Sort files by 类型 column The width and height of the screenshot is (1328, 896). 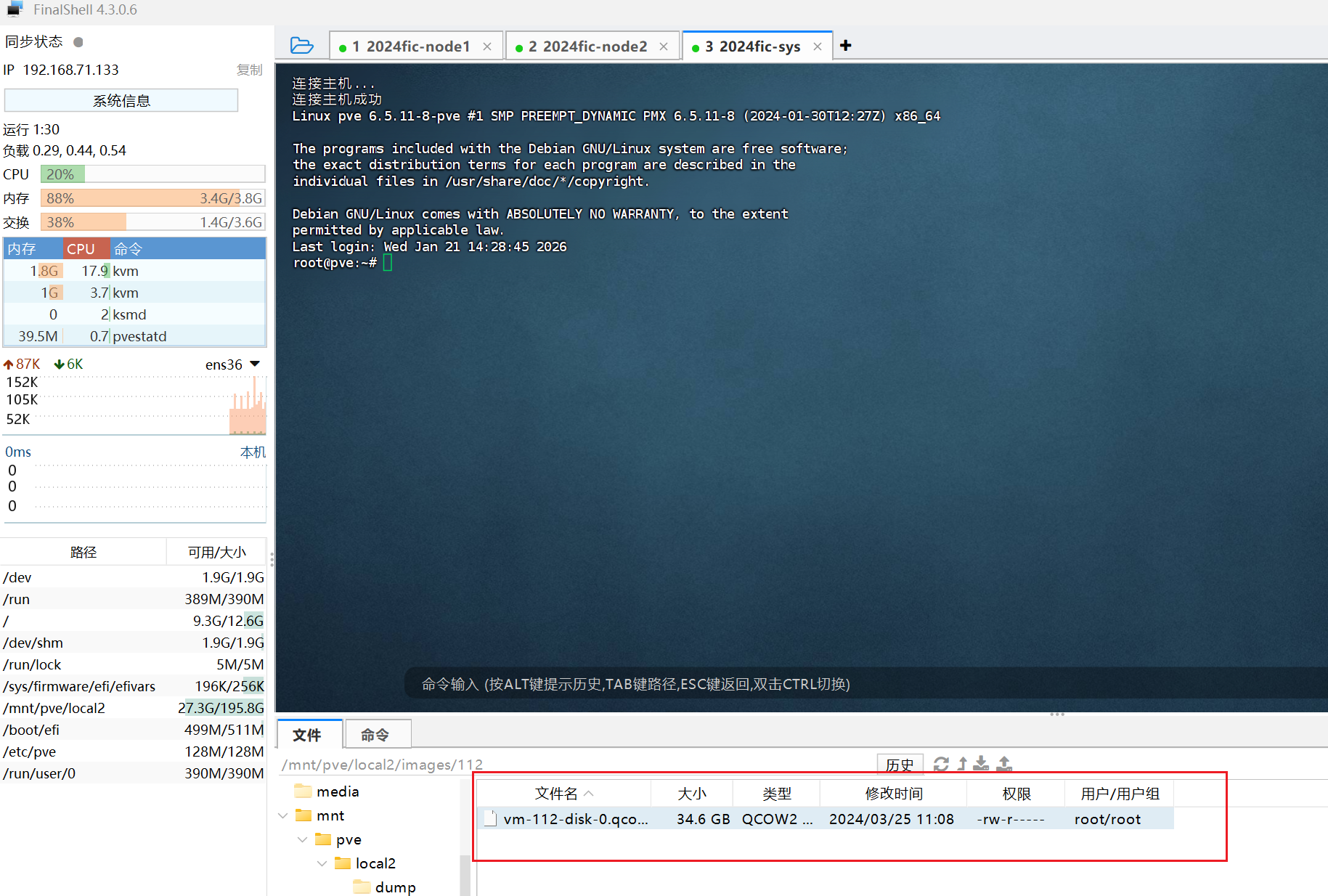(776, 794)
